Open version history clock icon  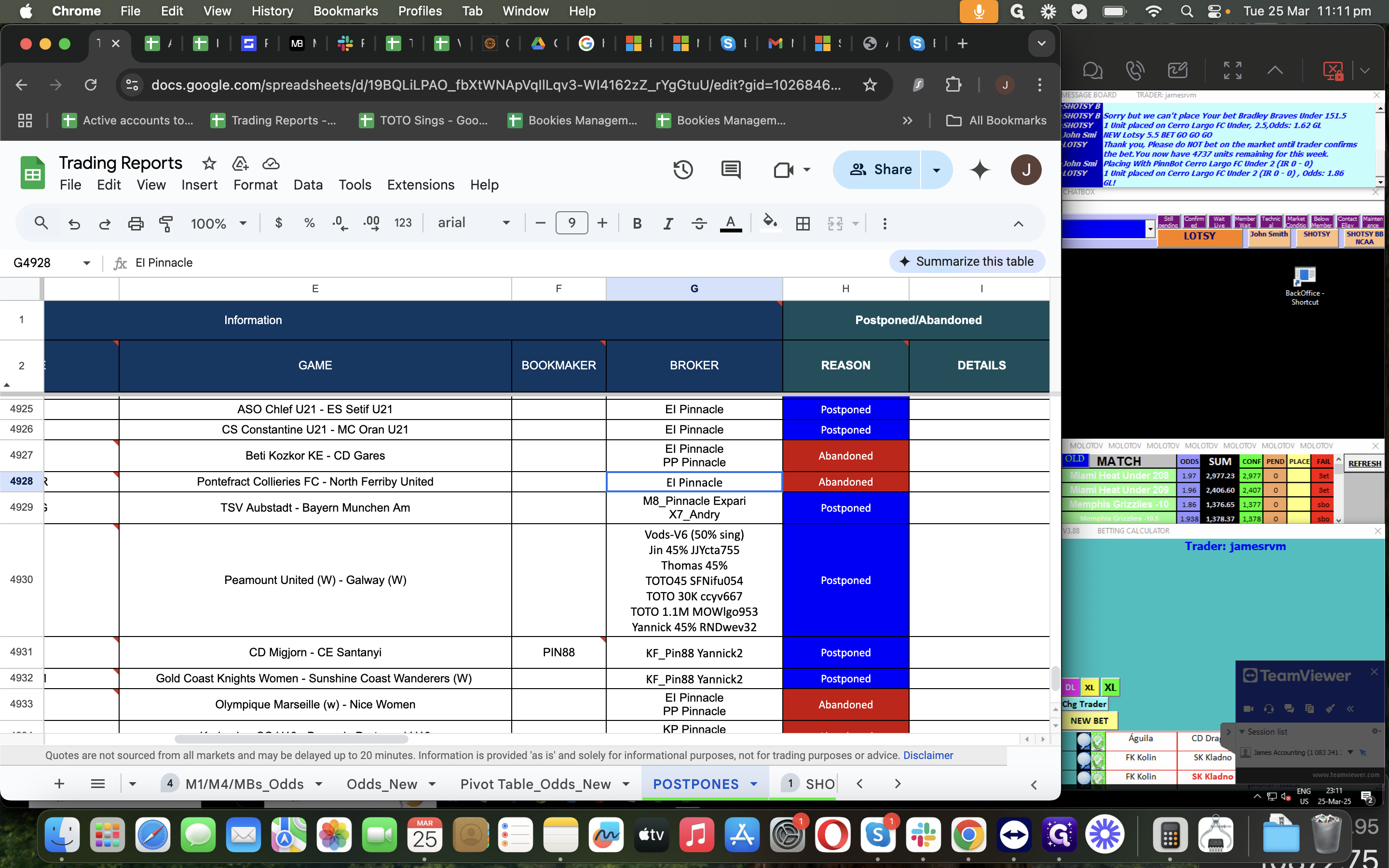coord(683,170)
